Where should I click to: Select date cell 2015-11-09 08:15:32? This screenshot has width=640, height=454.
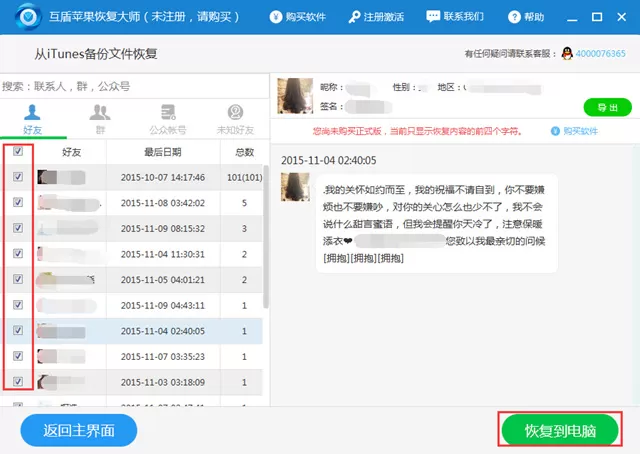[x=163, y=229]
